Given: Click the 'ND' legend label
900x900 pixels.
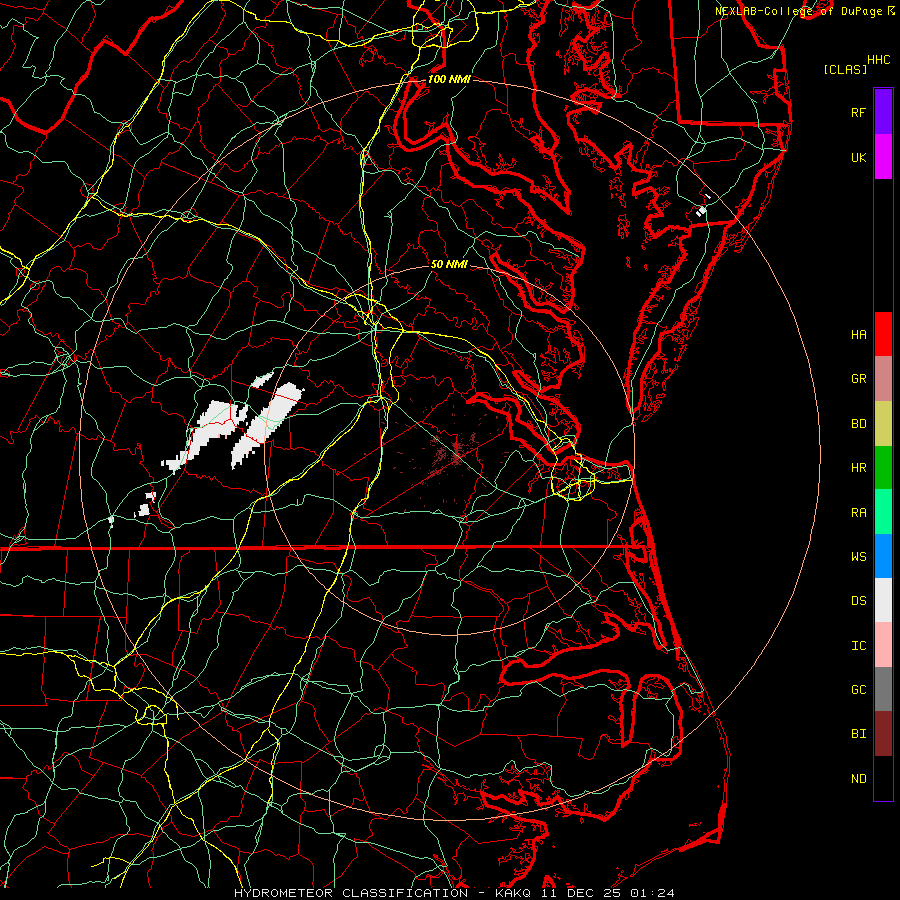Looking at the screenshot, I should tap(858, 779).
